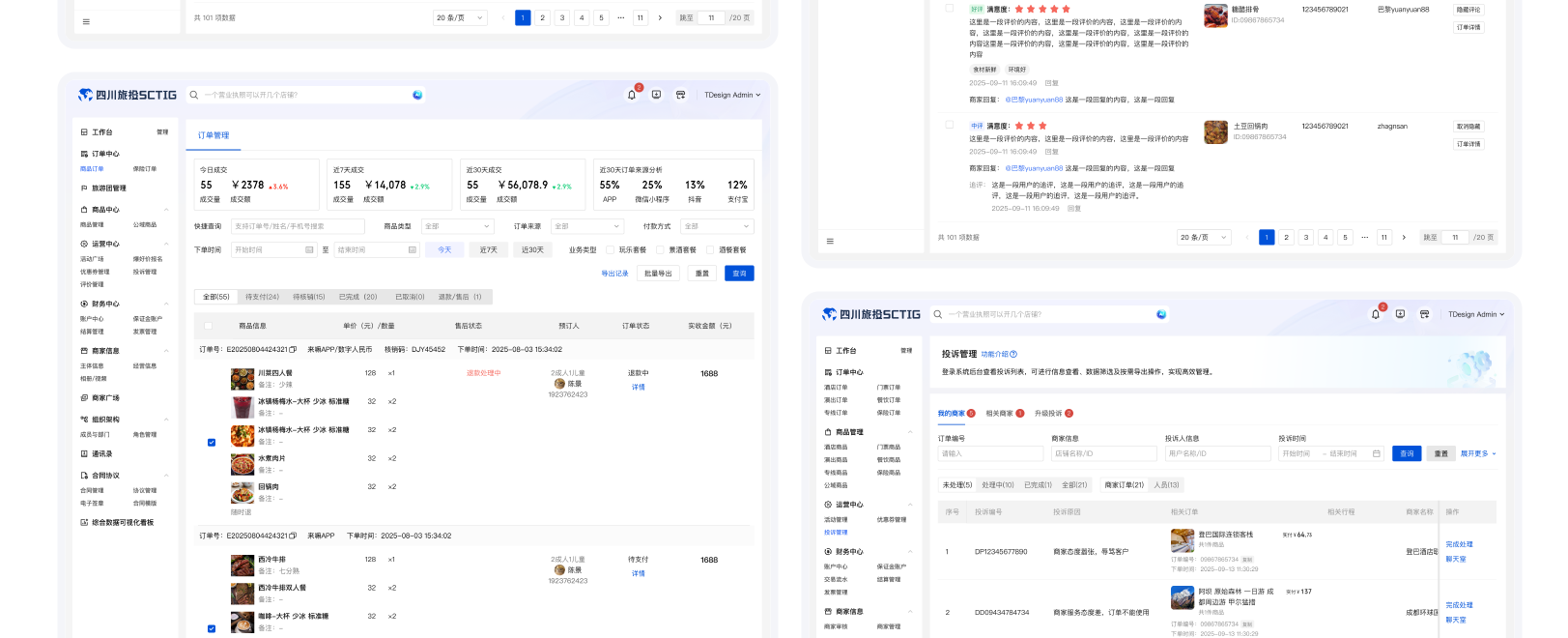Image resolution: width=1568 pixels, height=638 pixels.
Task: Tick the 酒餐套餐 business type checkbox
Action: [710, 250]
